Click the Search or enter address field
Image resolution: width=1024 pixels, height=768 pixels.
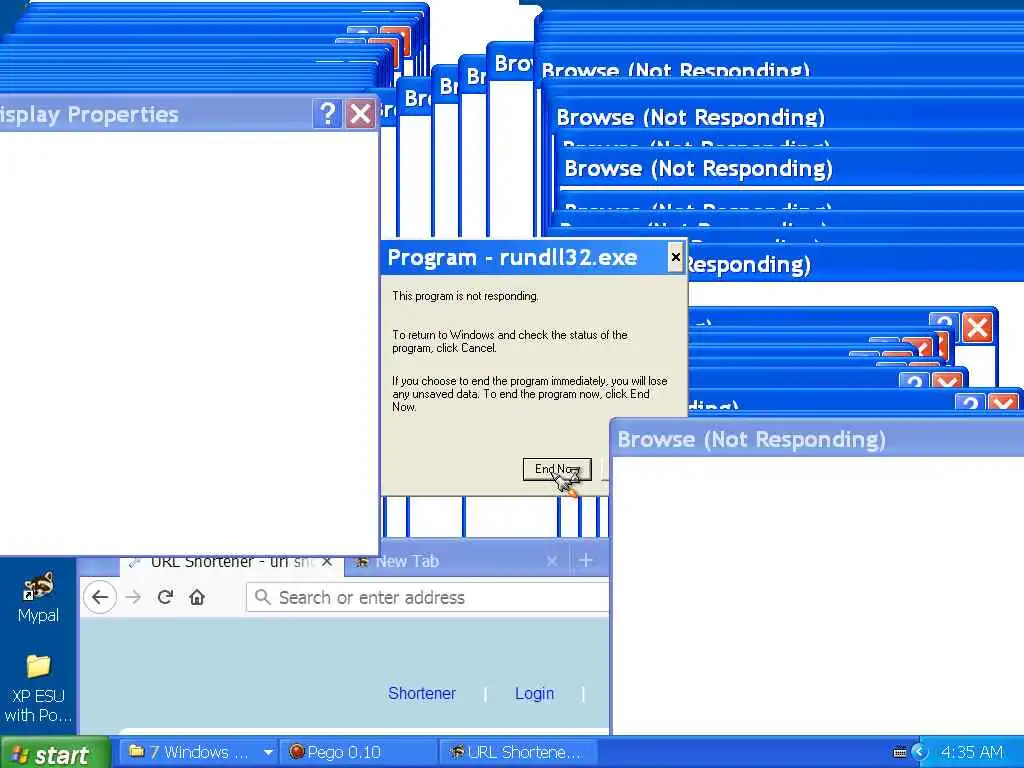pos(428,598)
